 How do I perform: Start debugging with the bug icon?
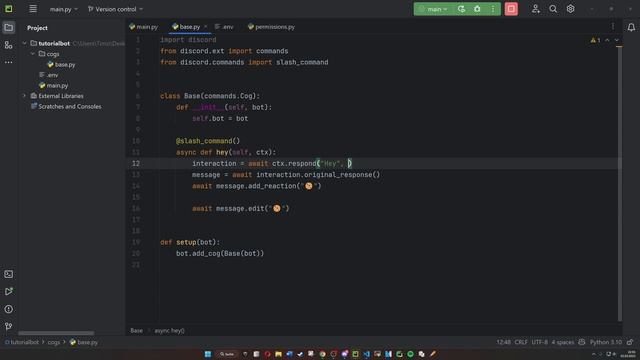click(x=477, y=9)
